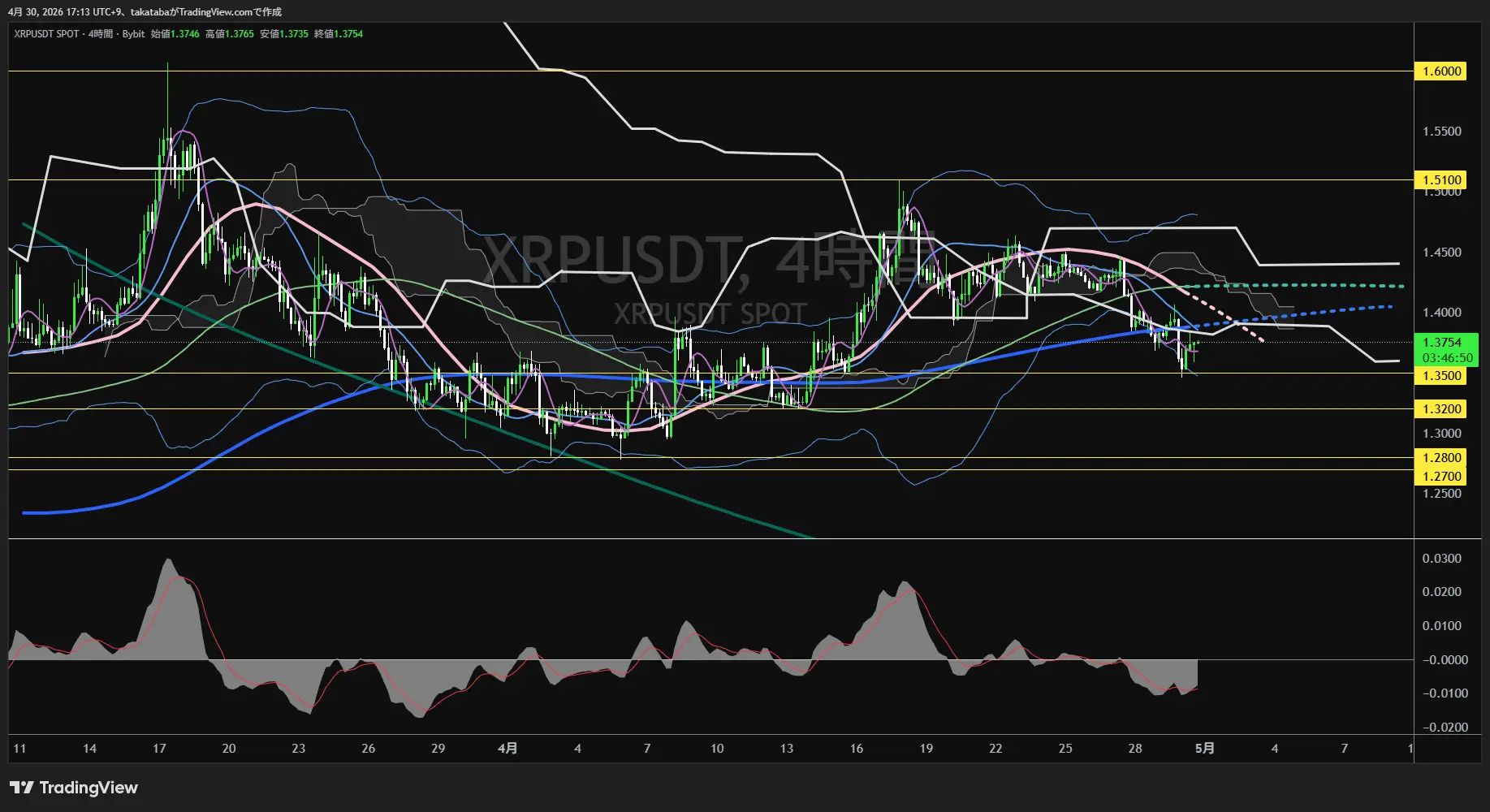Select the 1.3500 yellow price label
Viewport: 1490px width, 812px height.
click(x=1441, y=375)
